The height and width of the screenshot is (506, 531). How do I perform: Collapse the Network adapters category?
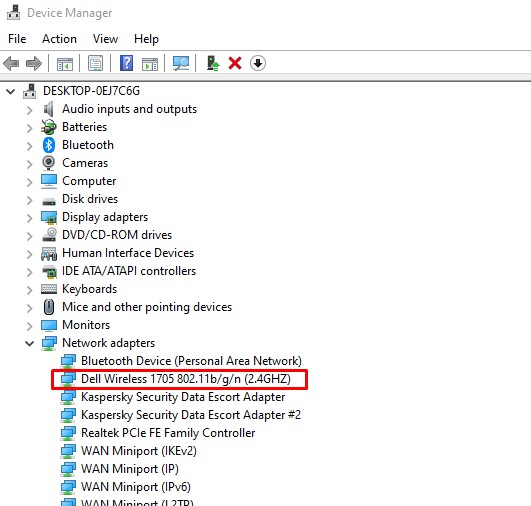tap(29, 343)
